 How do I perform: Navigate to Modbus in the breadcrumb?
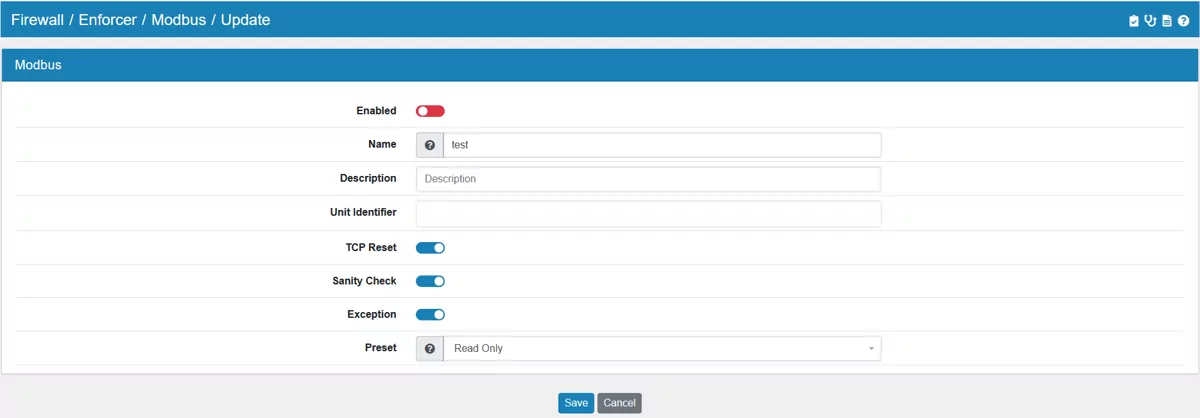point(178,20)
